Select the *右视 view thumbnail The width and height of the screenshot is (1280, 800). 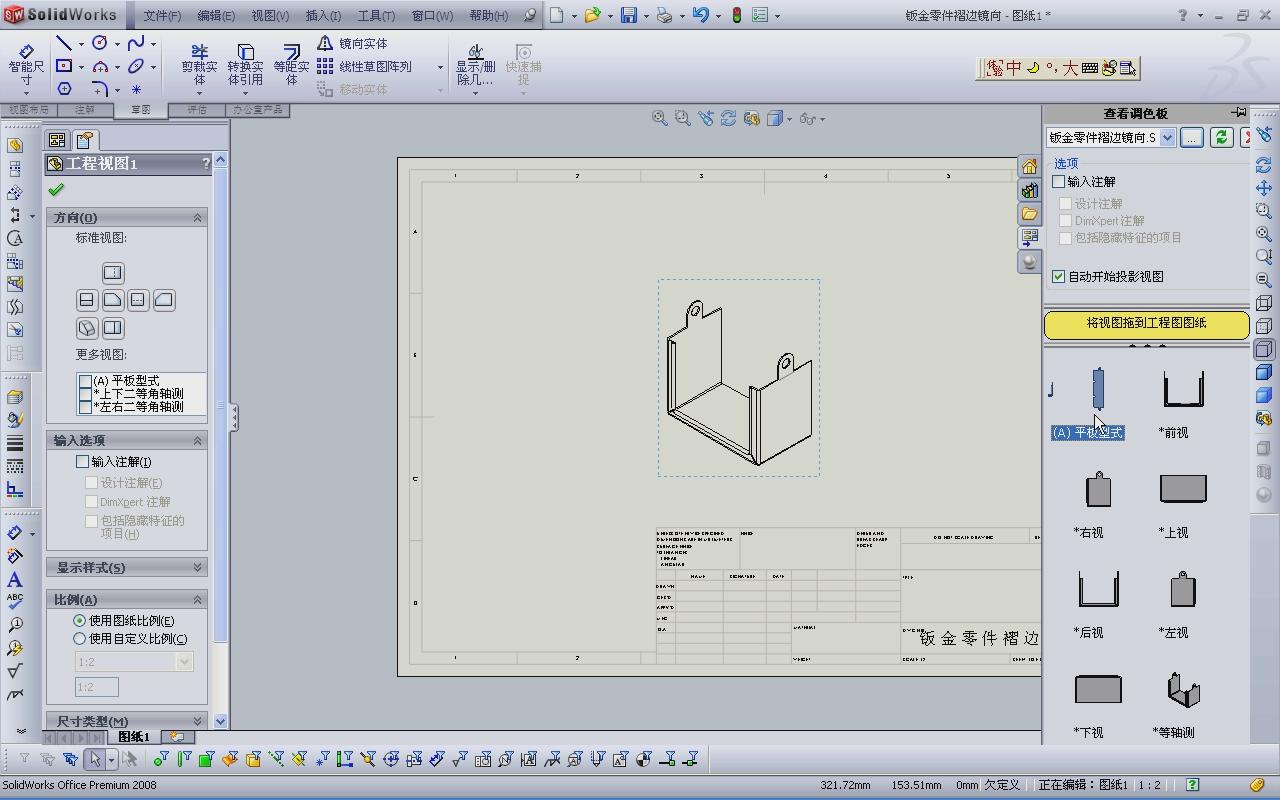1098,489
